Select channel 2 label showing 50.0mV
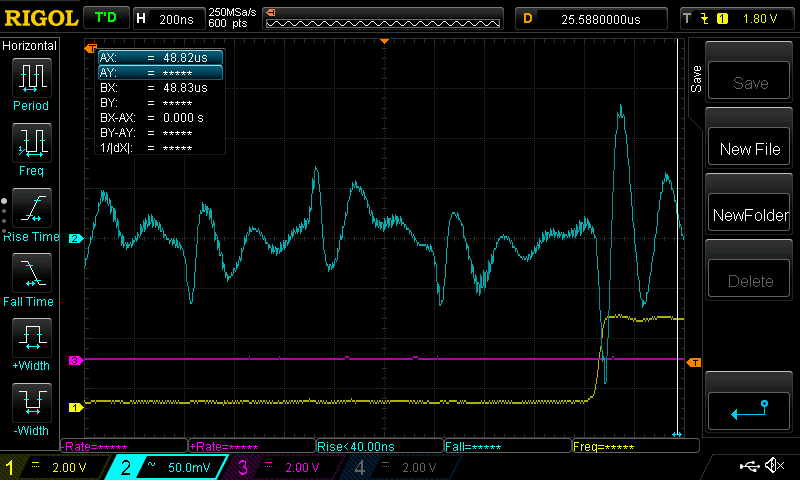This screenshot has width=800, height=480. click(167, 467)
